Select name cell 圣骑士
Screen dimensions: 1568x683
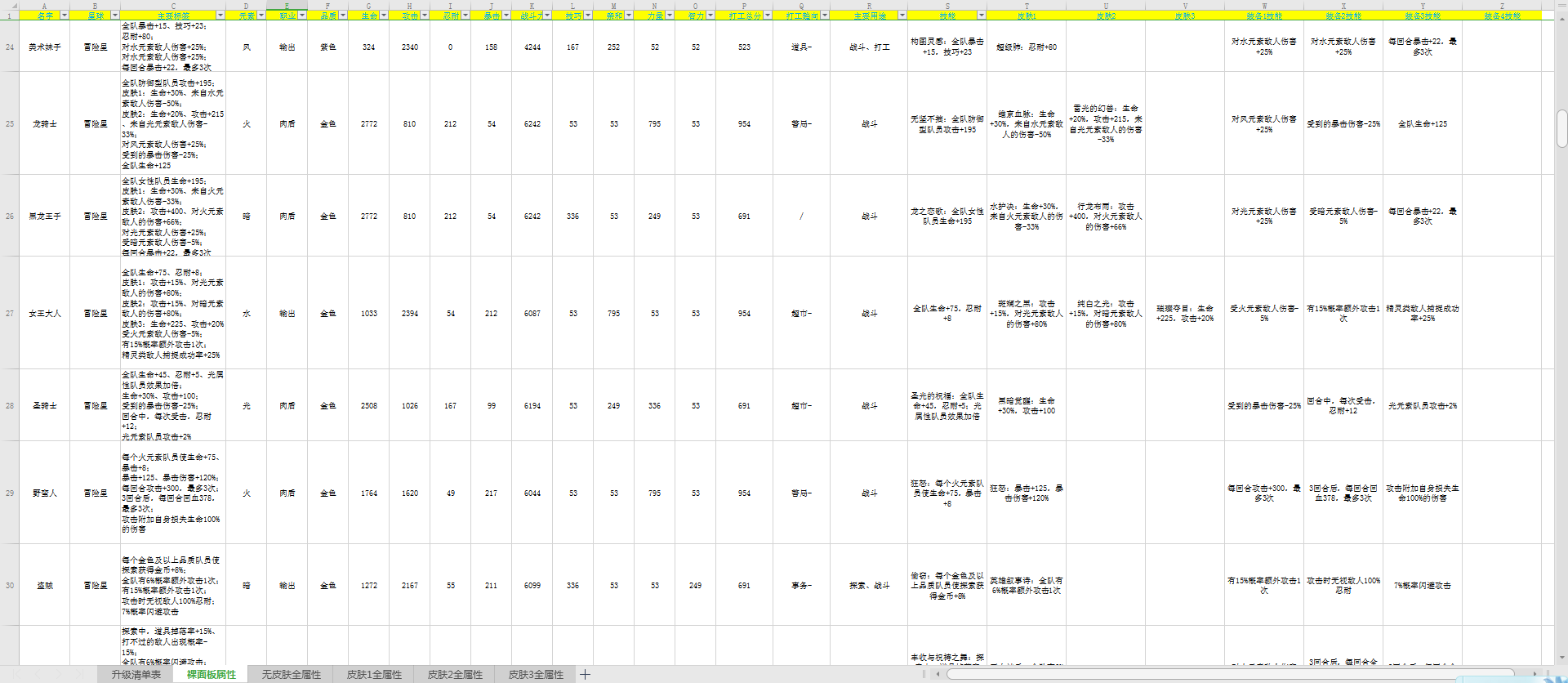[x=45, y=406]
